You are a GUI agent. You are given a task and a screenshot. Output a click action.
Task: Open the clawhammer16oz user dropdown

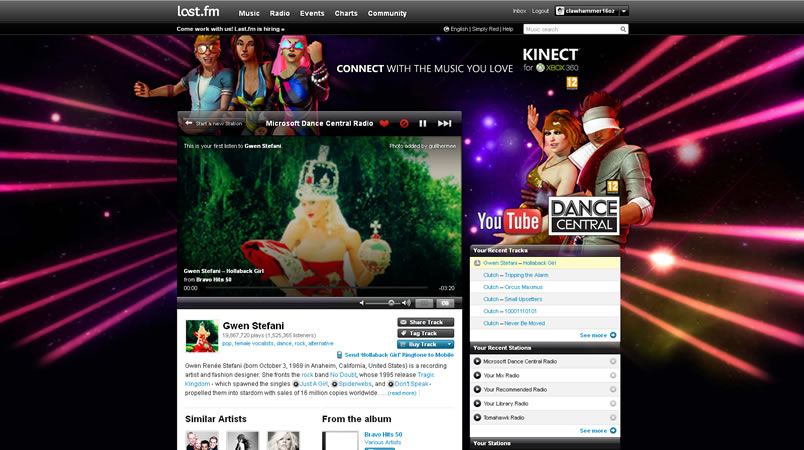pos(624,11)
